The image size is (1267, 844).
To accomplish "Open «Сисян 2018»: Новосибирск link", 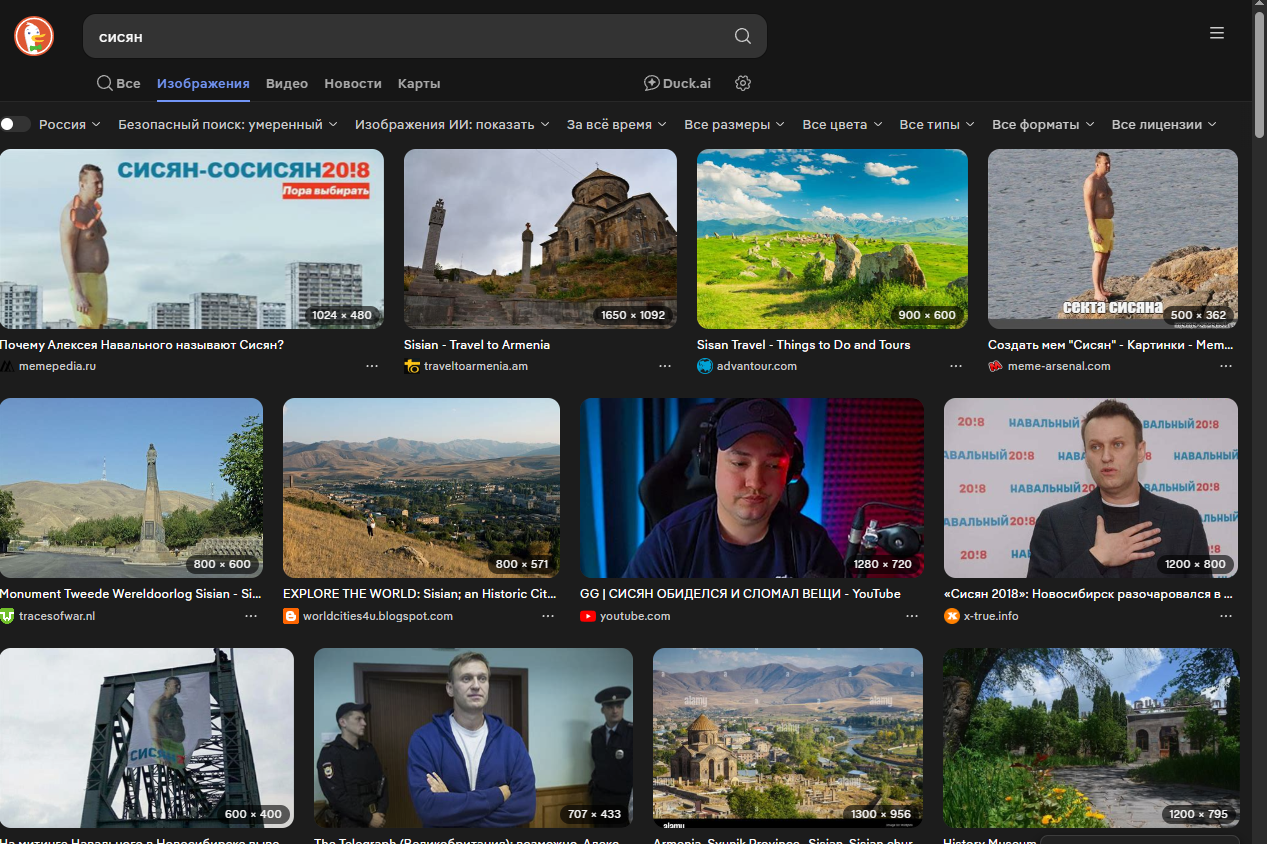I will point(1089,593).
